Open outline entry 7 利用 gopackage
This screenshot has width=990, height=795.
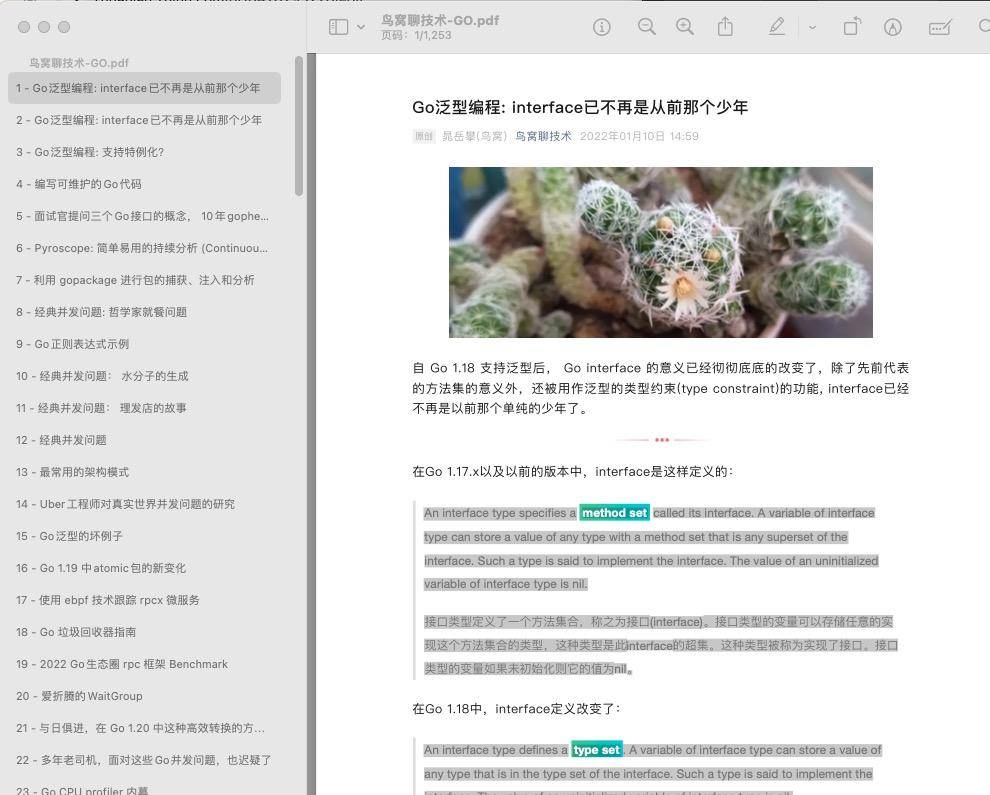click(x=145, y=280)
